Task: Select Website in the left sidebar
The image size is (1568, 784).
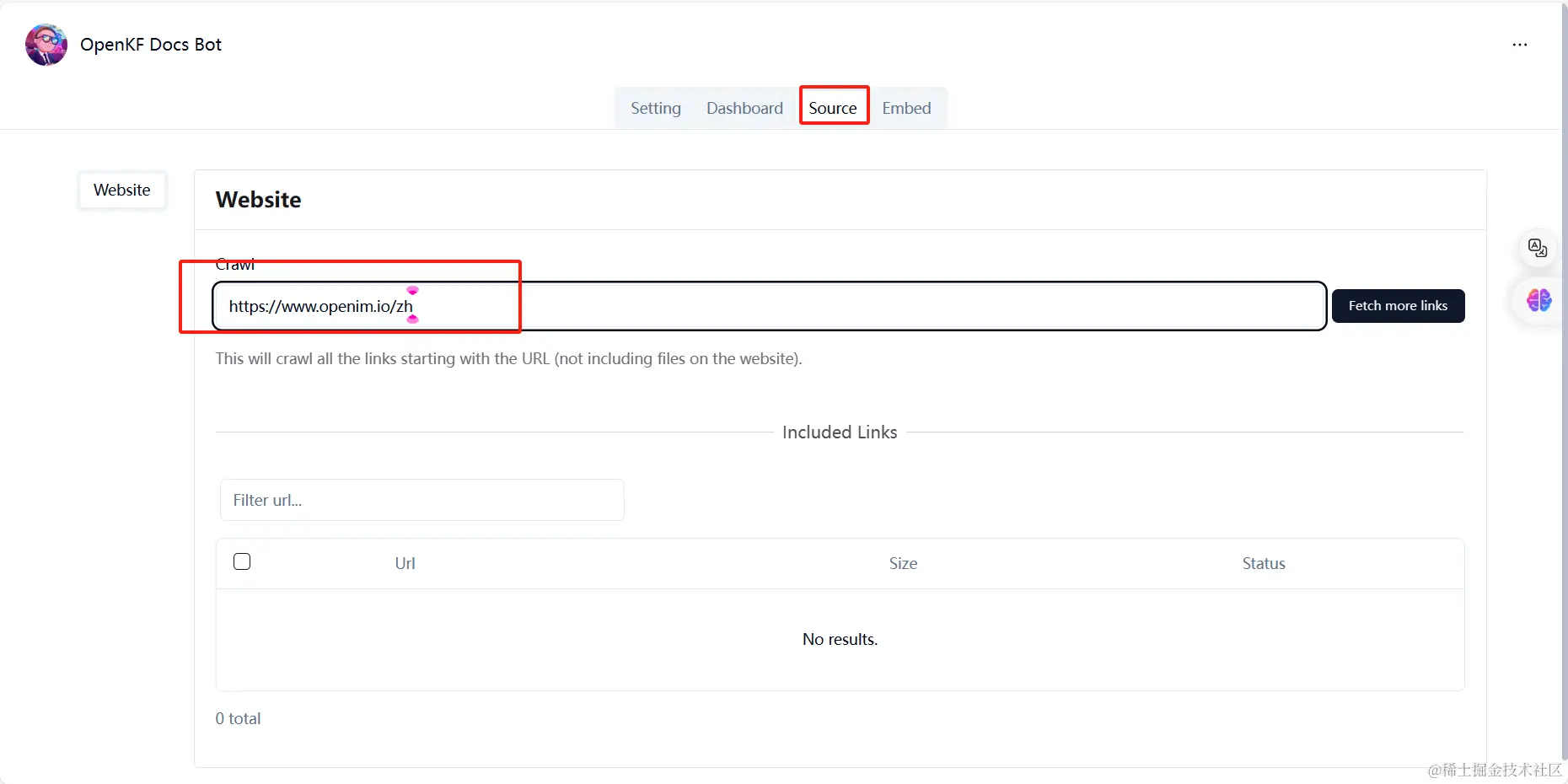Action: click(x=122, y=190)
